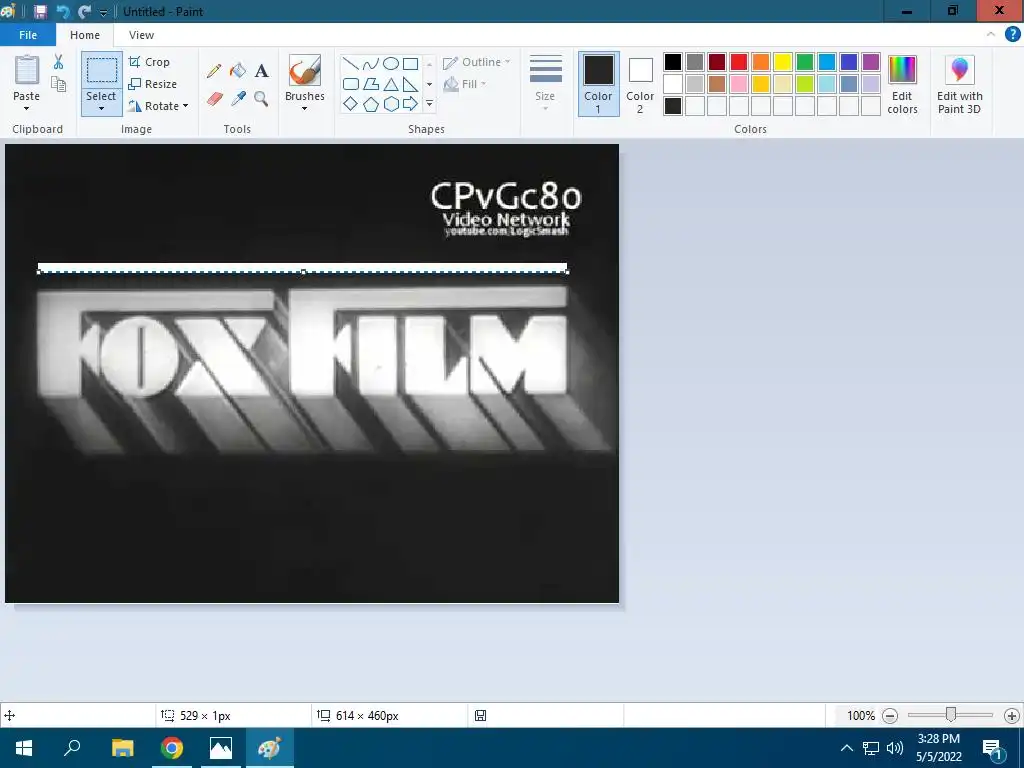Collapse the ribbon with chevron
The width and height of the screenshot is (1024, 768).
point(991,34)
